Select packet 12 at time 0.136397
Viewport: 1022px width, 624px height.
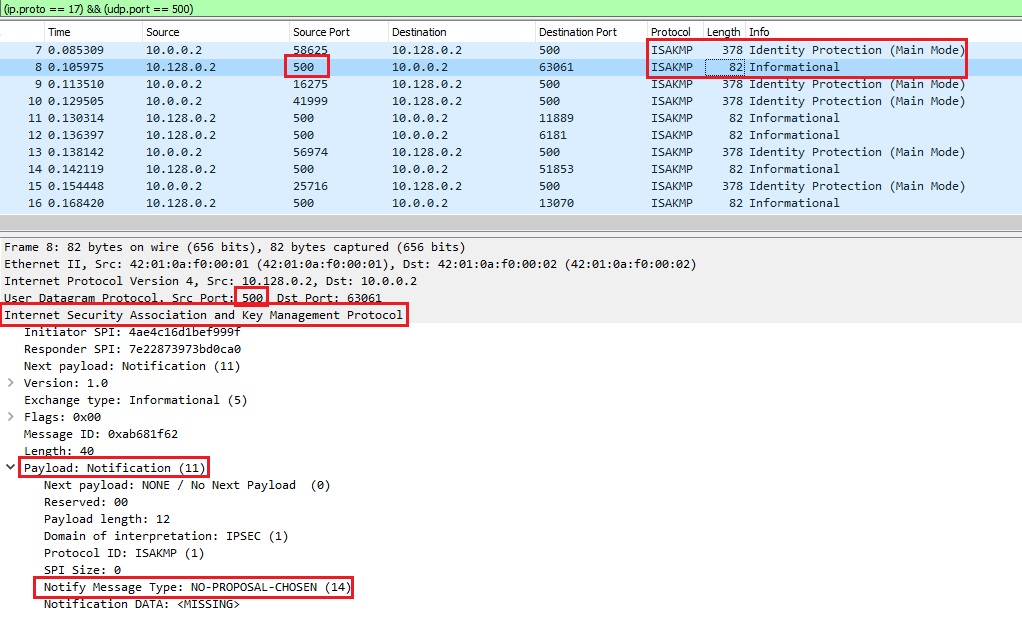click(511, 135)
